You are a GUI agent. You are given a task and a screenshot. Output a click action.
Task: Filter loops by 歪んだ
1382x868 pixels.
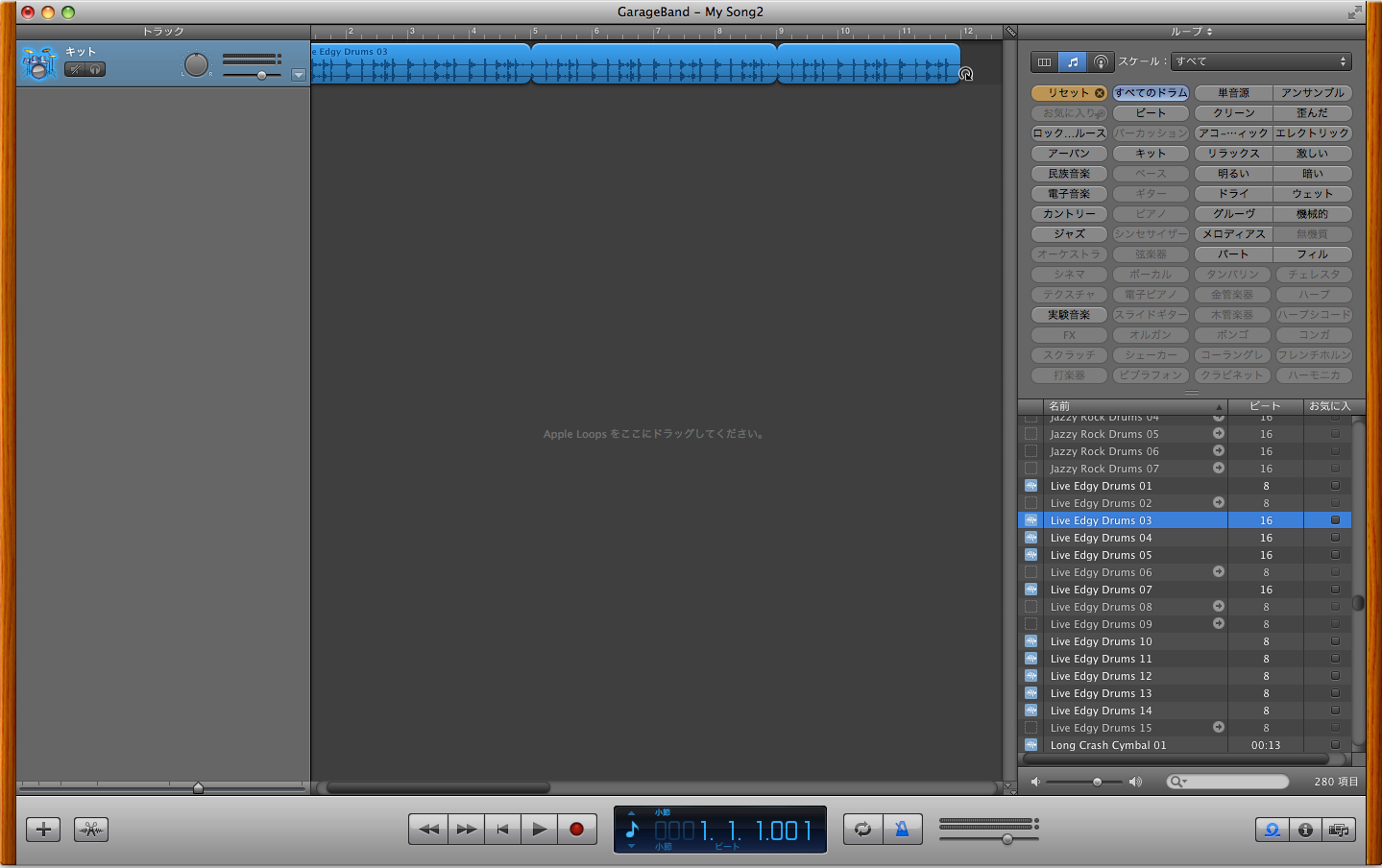[x=1313, y=113]
